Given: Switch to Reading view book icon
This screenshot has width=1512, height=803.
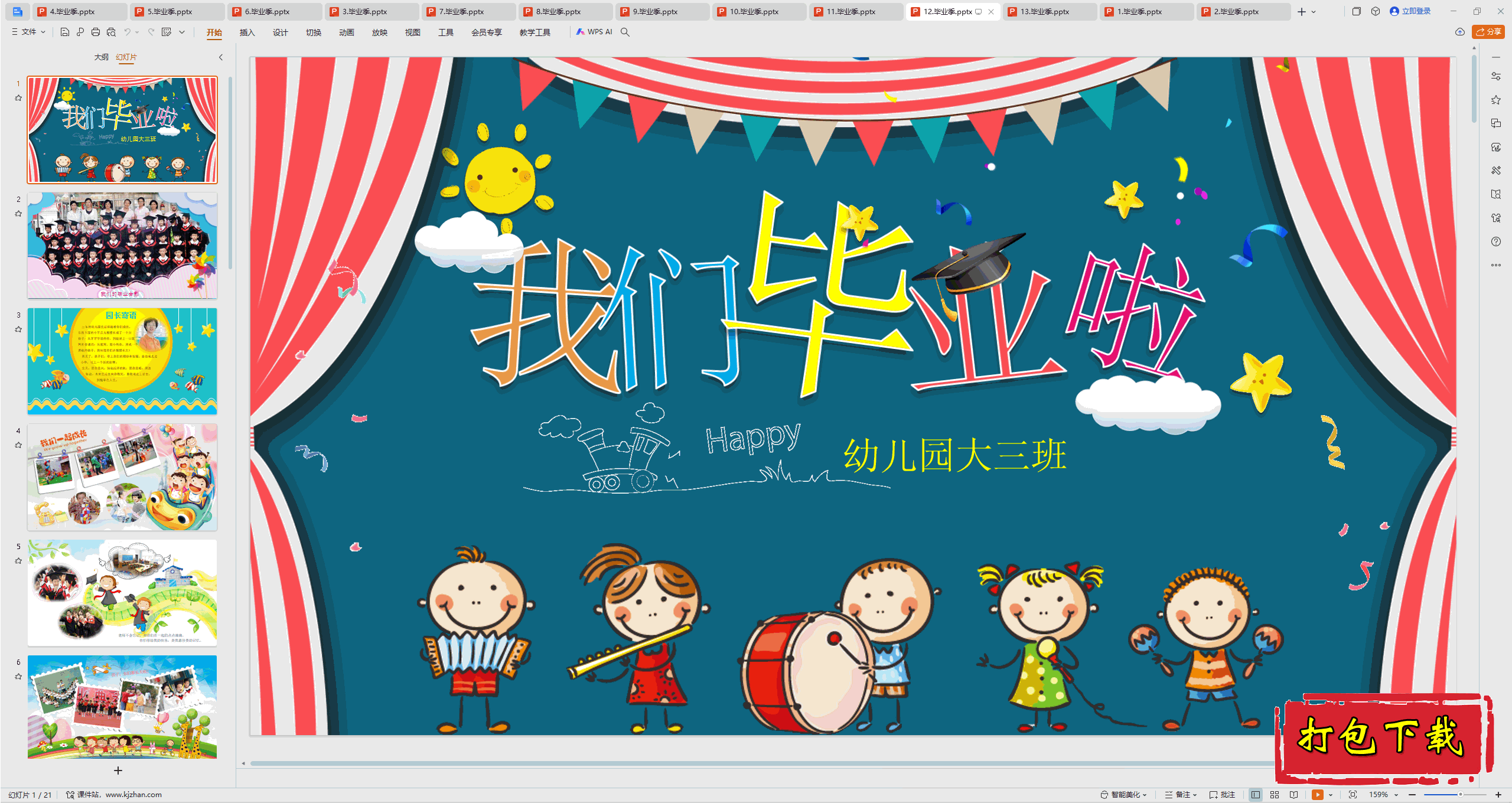Looking at the screenshot, I should click(1293, 795).
